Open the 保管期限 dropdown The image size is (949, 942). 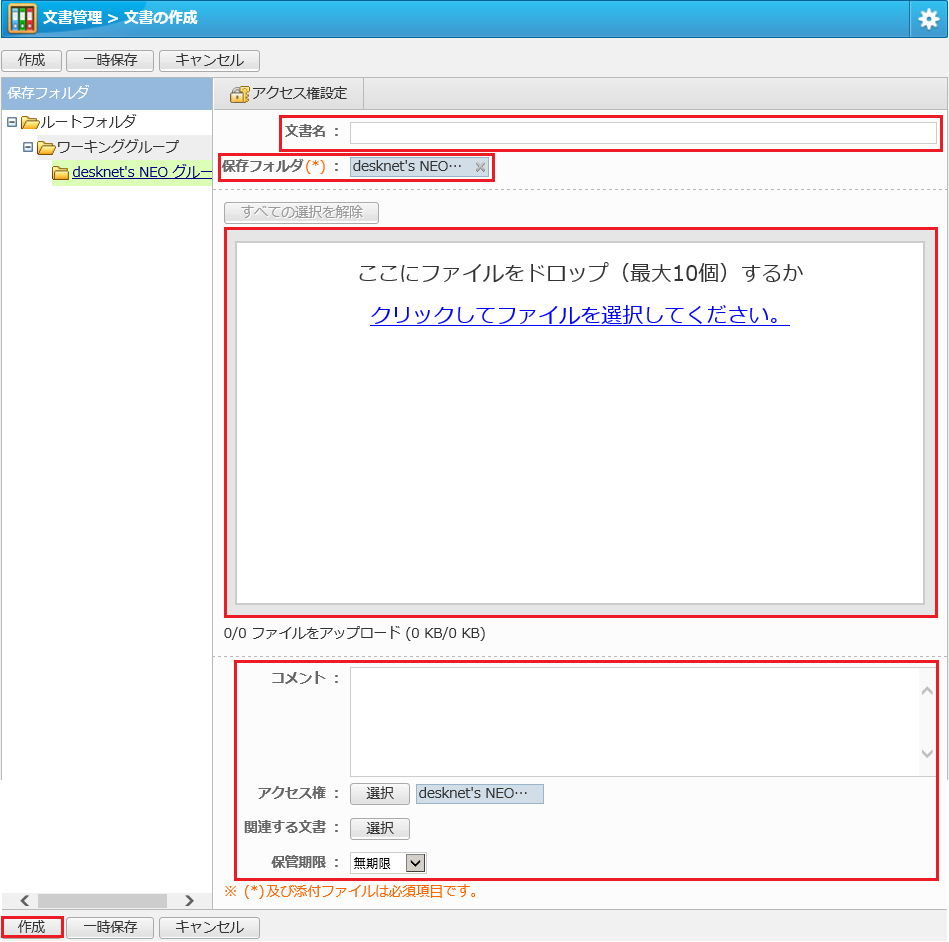(388, 863)
